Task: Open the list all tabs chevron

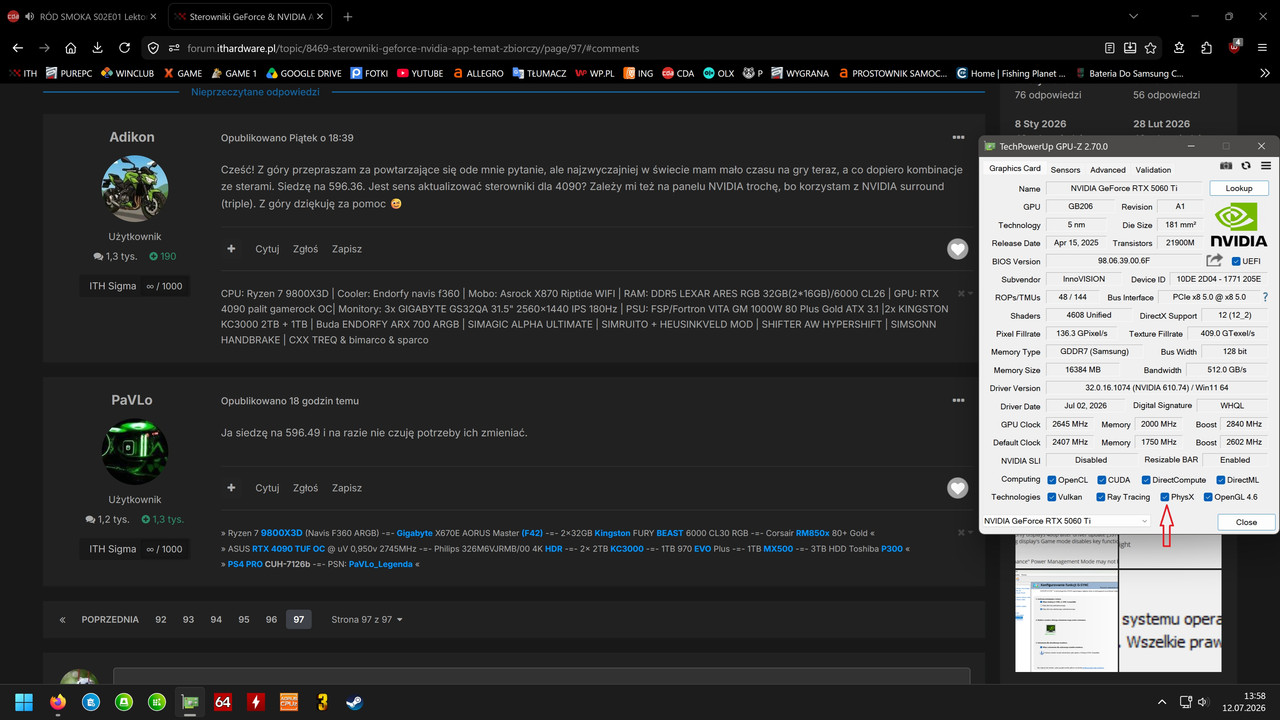Action: coord(1133,17)
